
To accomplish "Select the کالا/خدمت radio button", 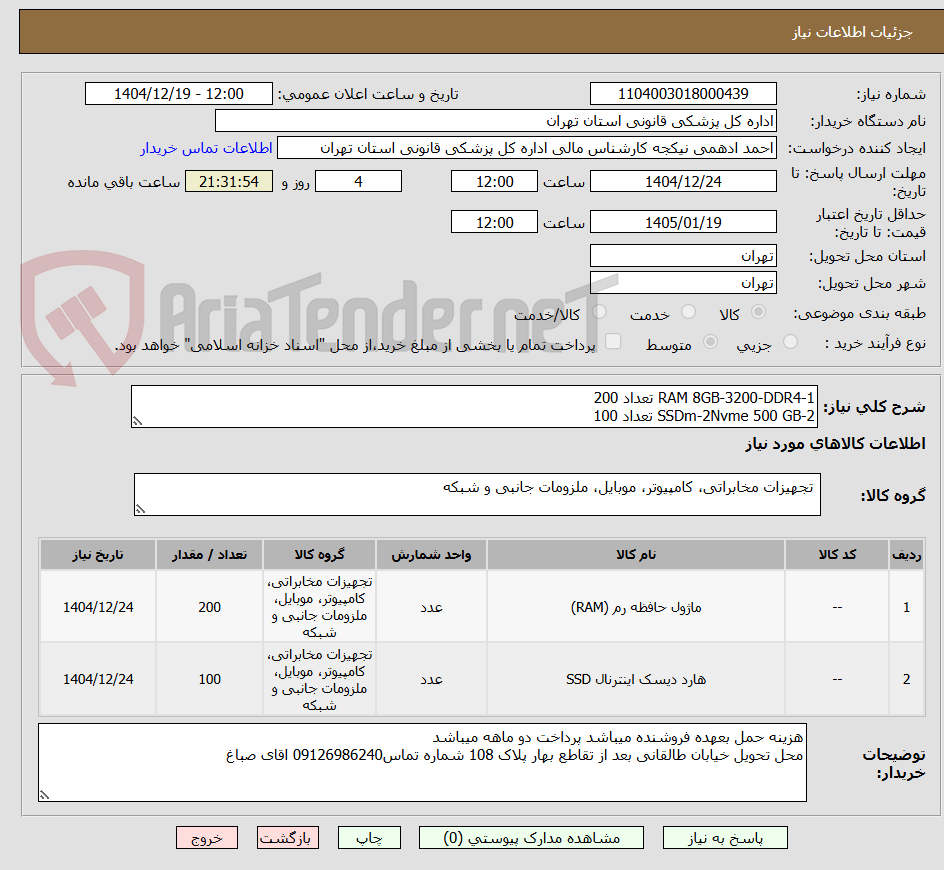I will tap(599, 312).
